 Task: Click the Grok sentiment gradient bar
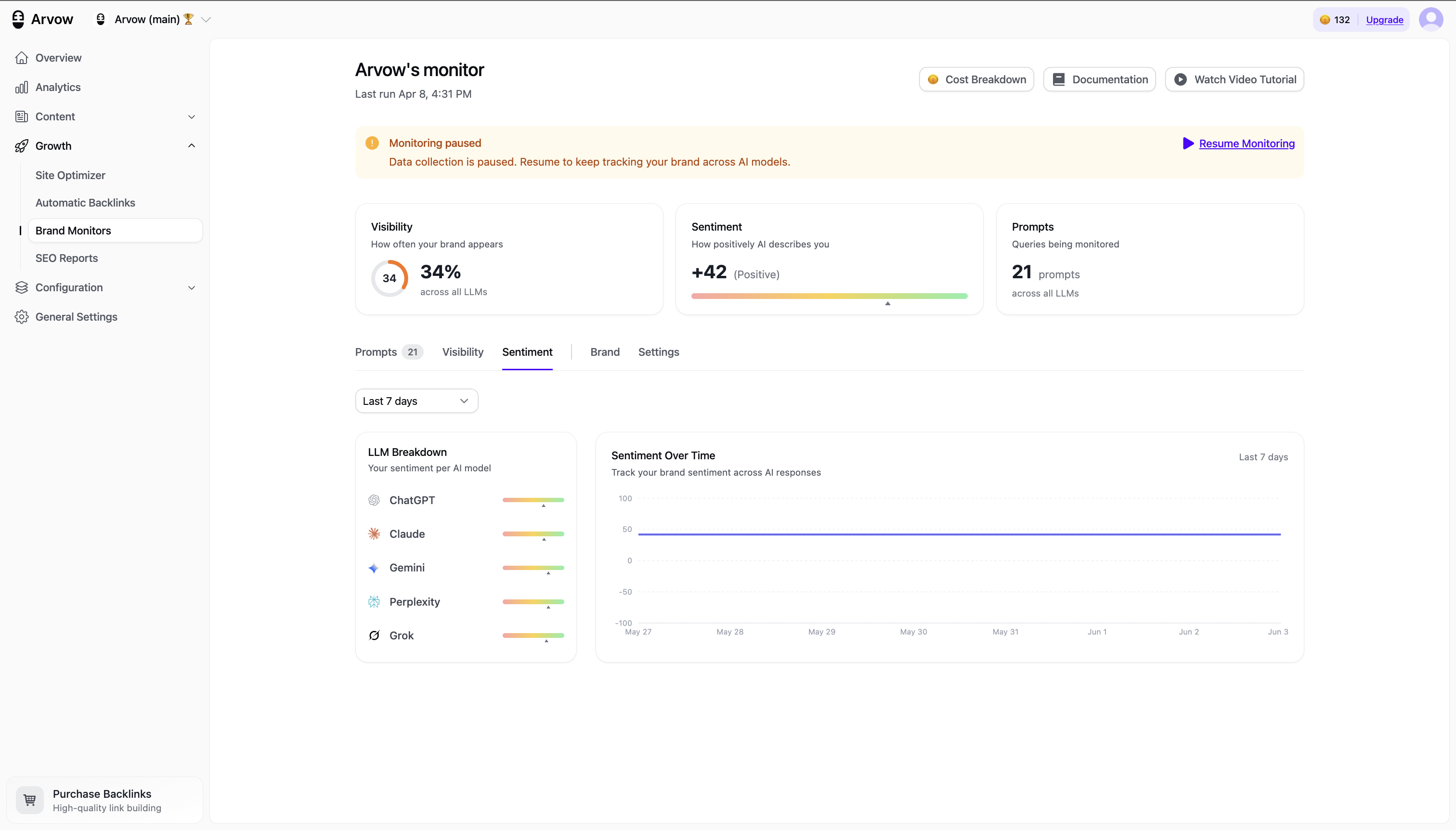click(533, 635)
